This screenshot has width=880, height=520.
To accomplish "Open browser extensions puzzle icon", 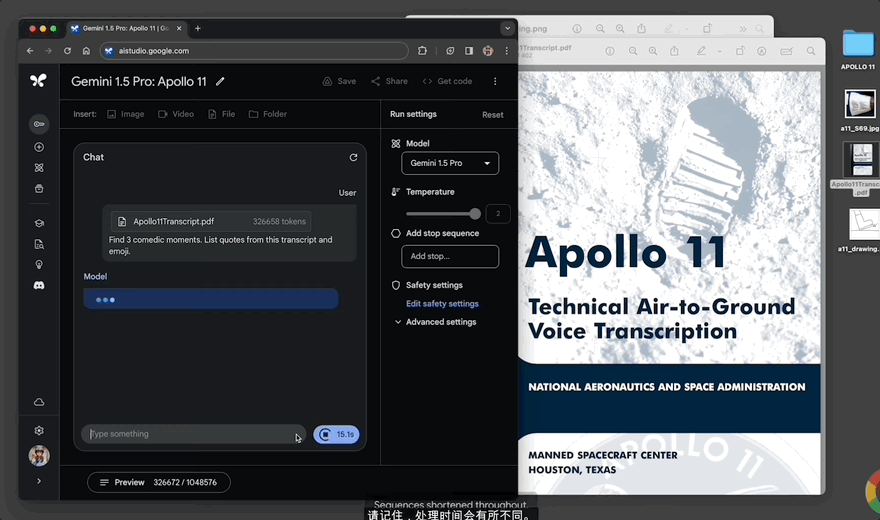I will click(422, 50).
